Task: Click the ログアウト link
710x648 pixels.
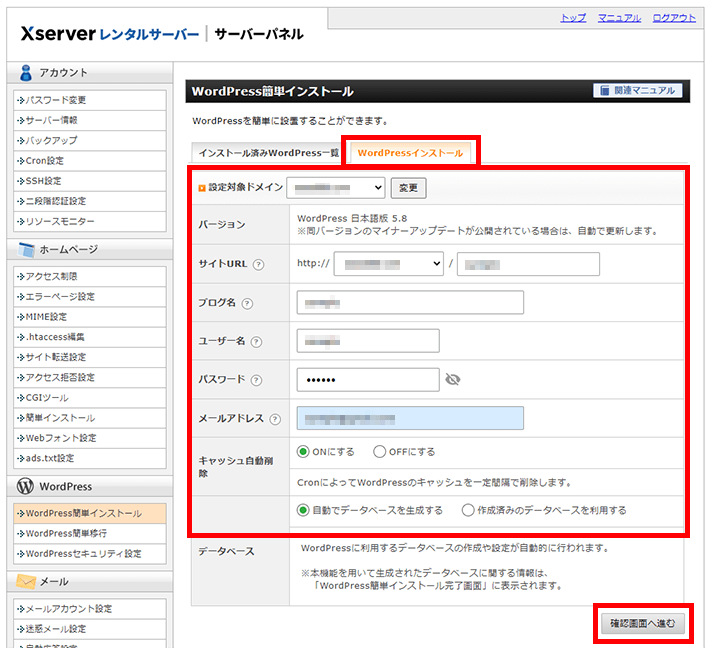Action: pos(674,18)
